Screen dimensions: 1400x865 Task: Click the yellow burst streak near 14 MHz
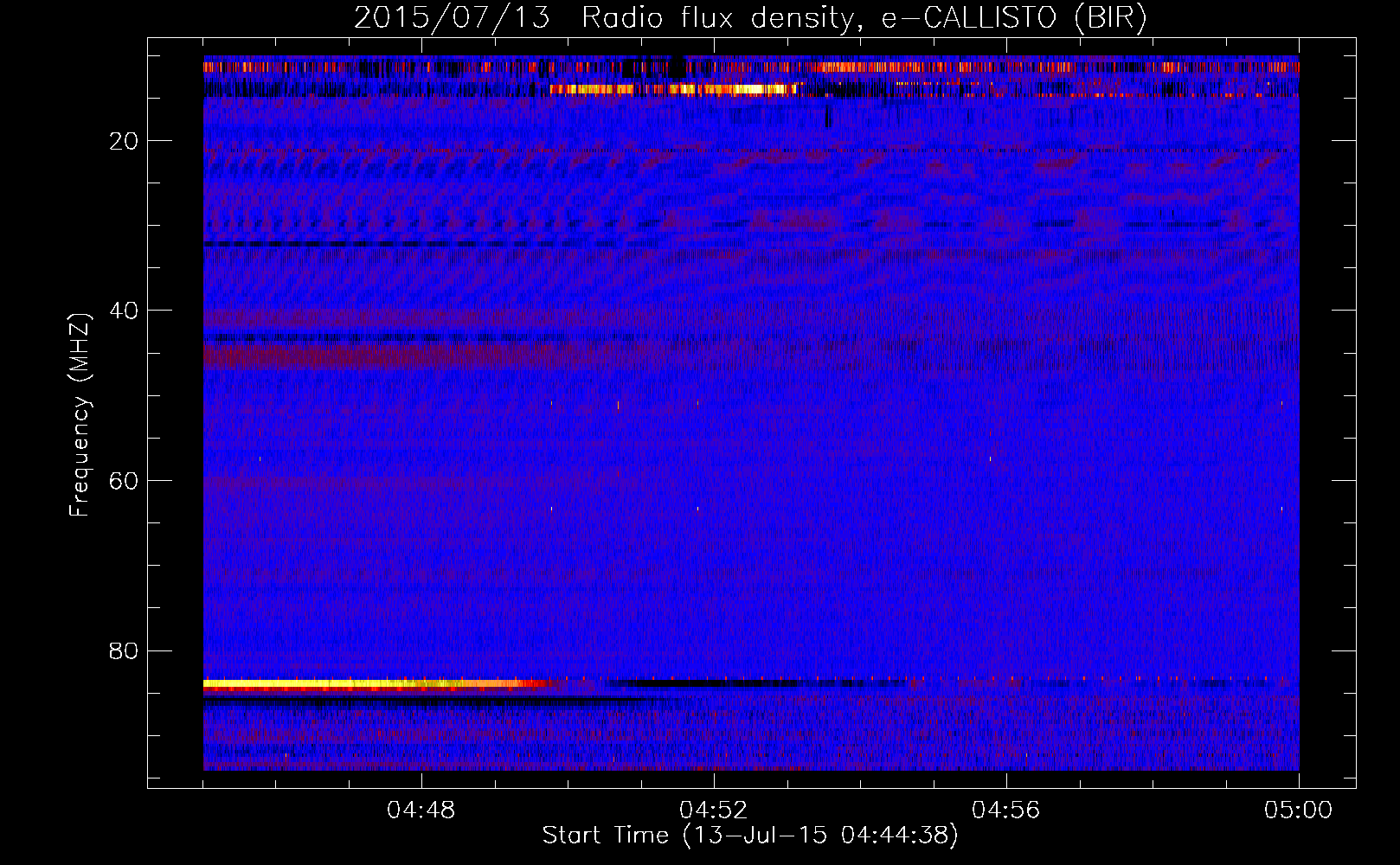point(673,88)
